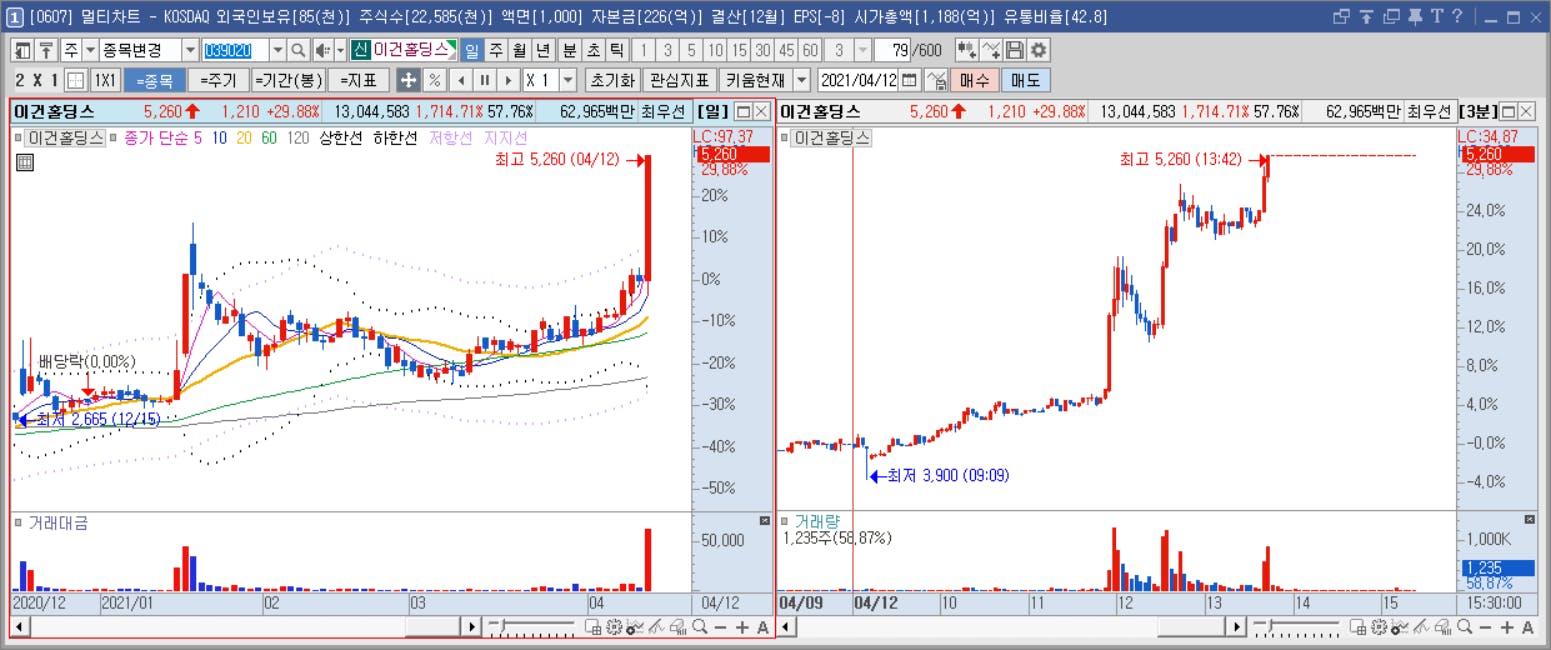Click the replay step-forward arrow
Image resolution: width=1551 pixels, height=650 pixels.
508,80
